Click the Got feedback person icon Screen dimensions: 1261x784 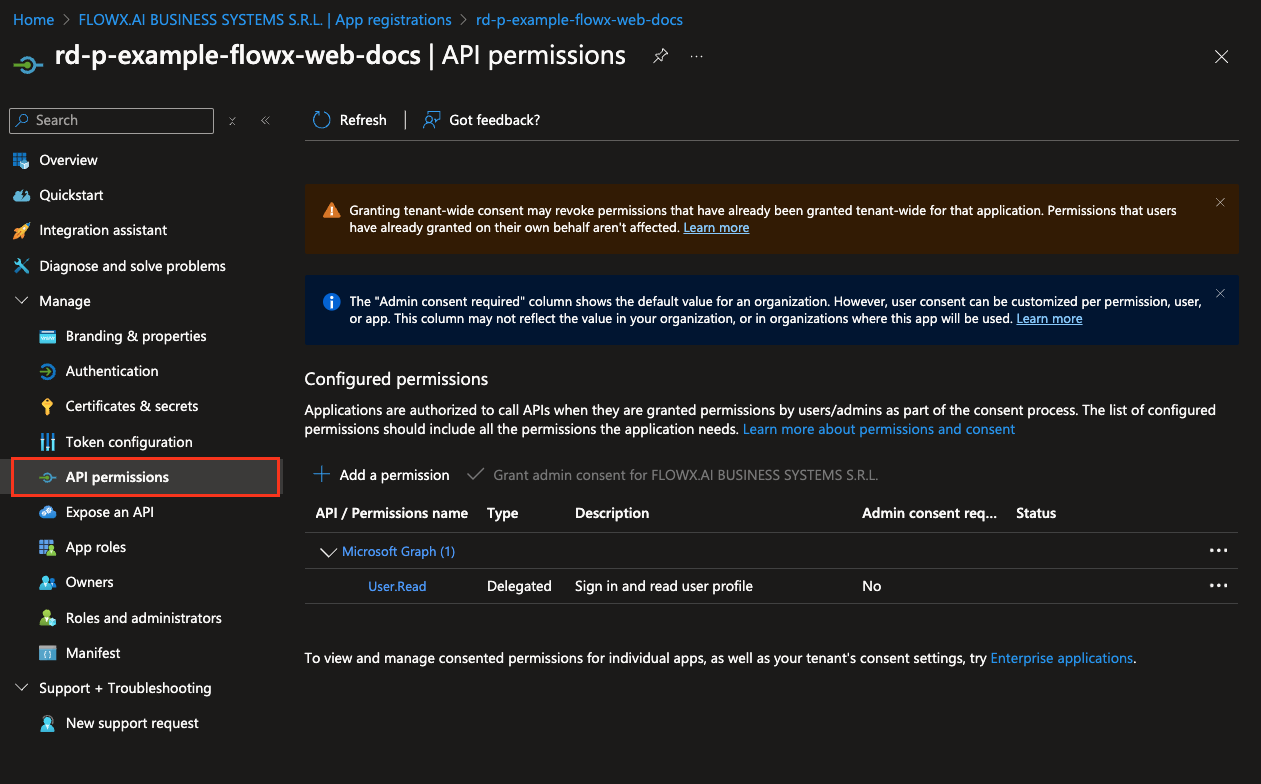(x=431, y=120)
